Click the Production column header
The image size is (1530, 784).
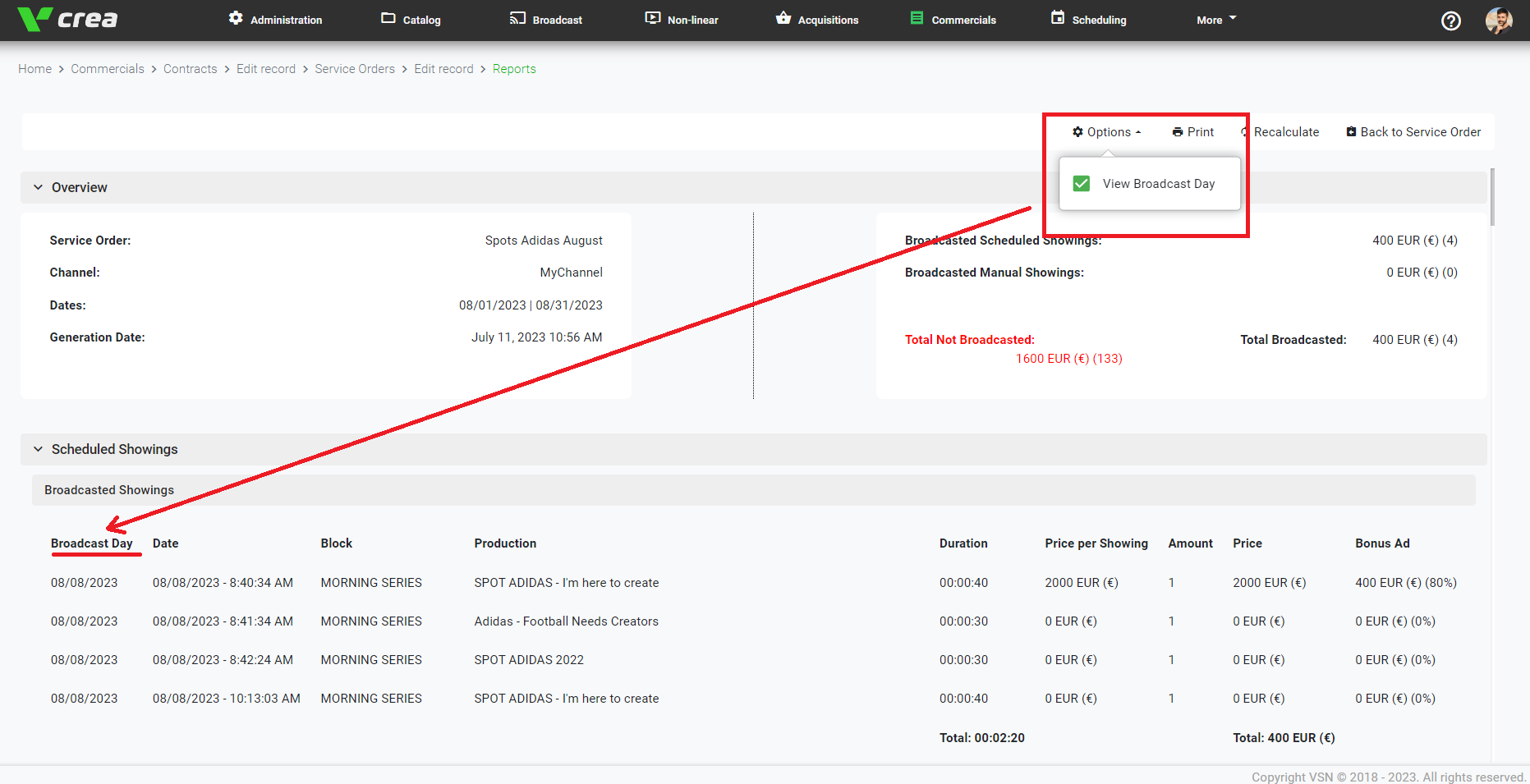coord(505,543)
